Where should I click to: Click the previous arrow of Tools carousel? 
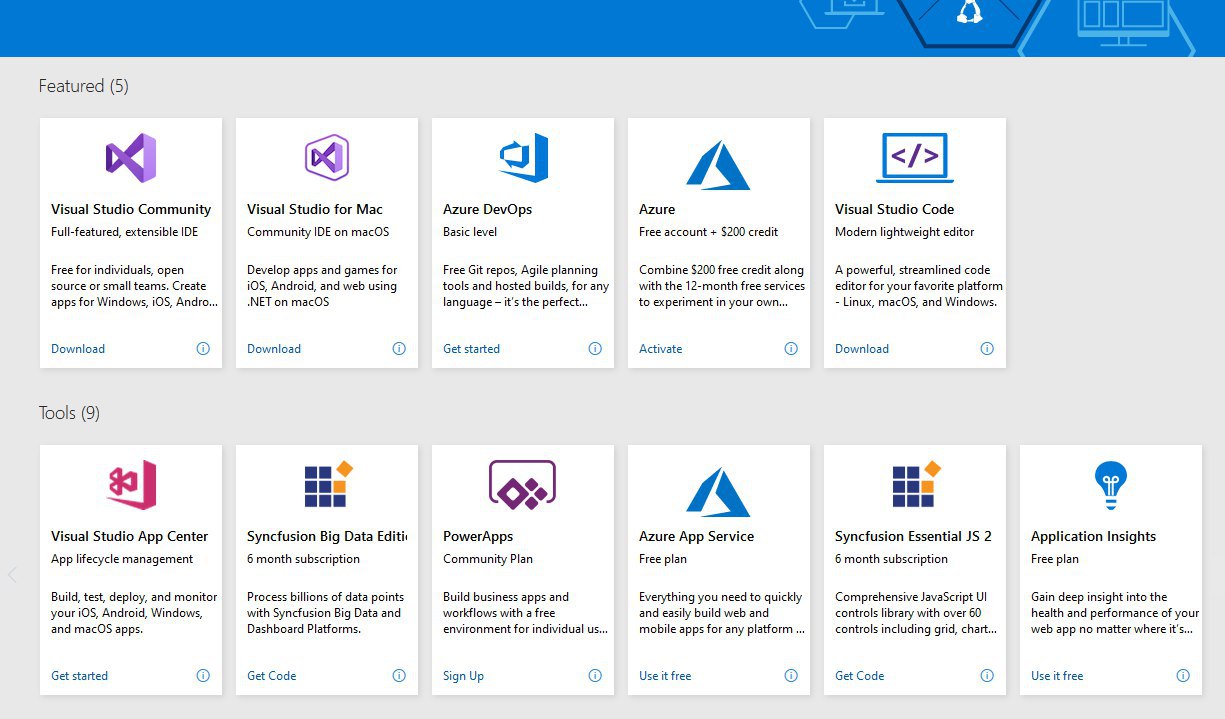coord(13,575)
